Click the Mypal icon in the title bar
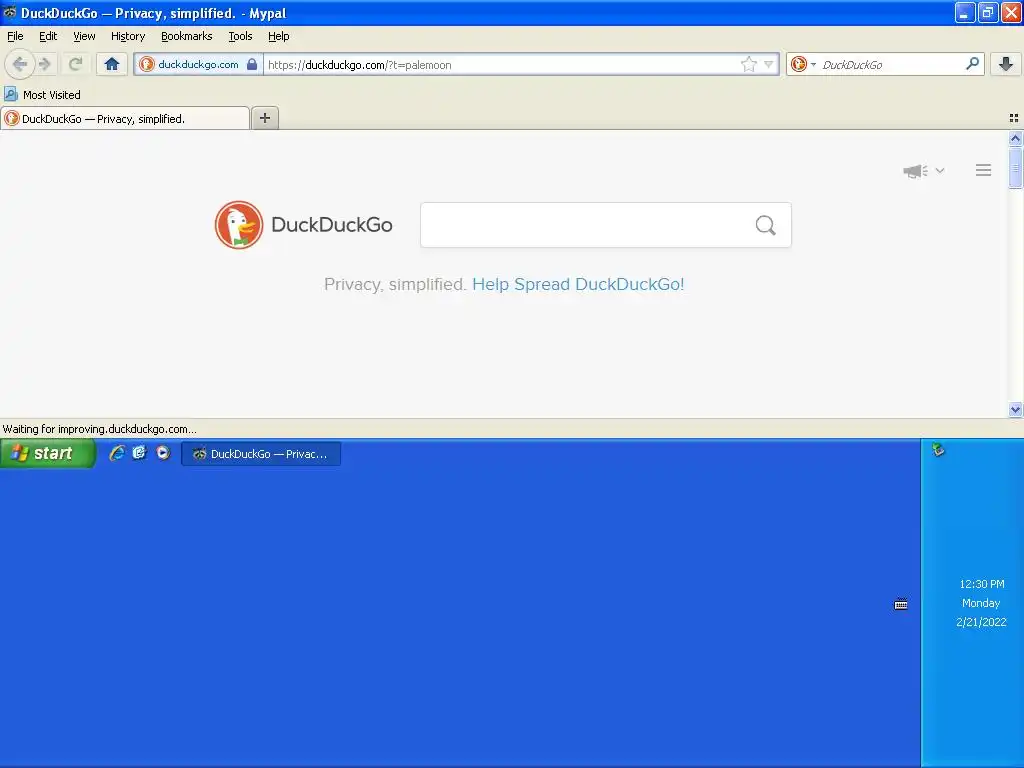Screen dimensions: 1024x768 [9, 12]
